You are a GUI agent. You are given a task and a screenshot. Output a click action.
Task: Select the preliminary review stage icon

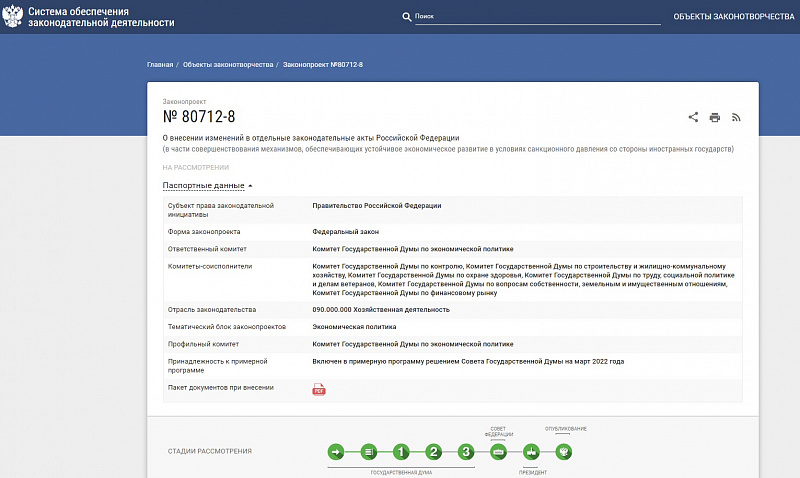coord(368,451)
